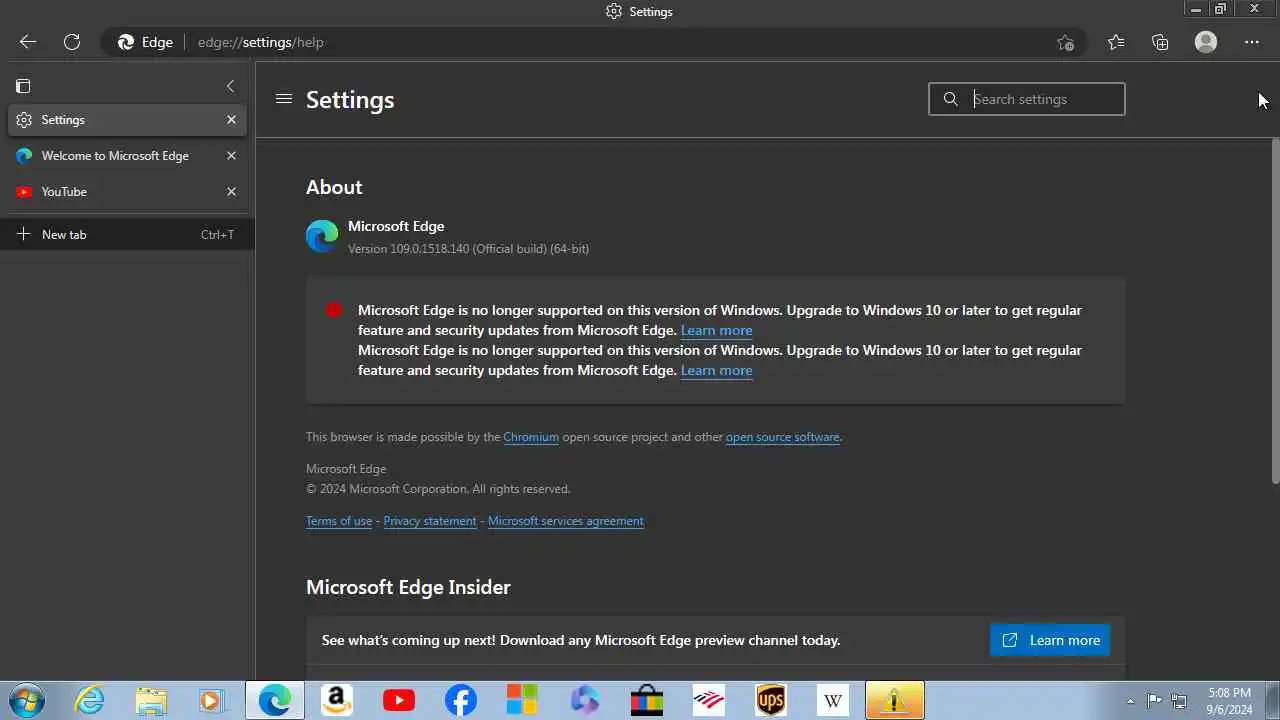
Task: Open Windows Media Player from taskbar
Action: pyautogui.click(x=211, y=700)
